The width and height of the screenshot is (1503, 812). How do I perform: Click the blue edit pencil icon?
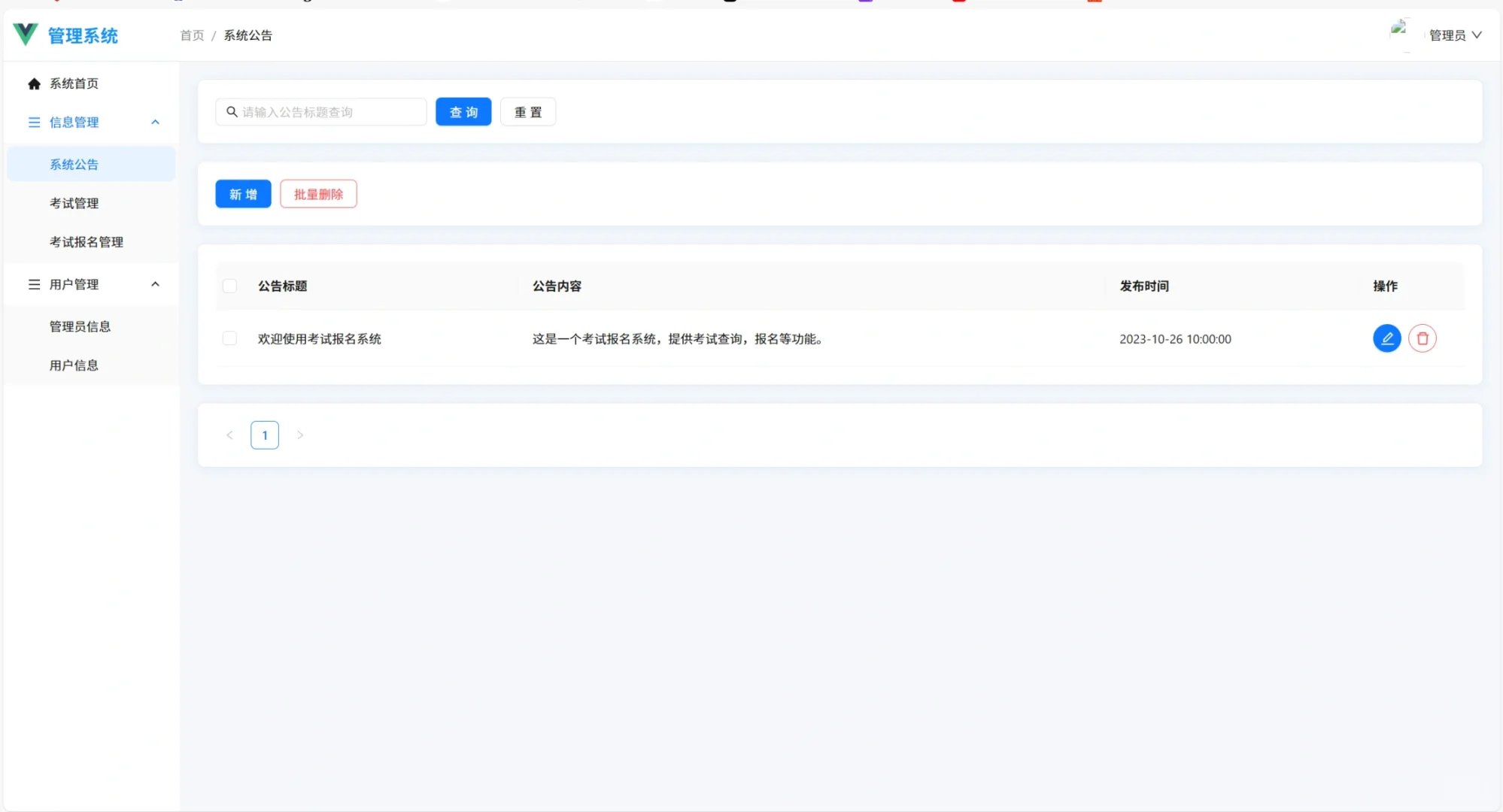(x=1386, y=338)
